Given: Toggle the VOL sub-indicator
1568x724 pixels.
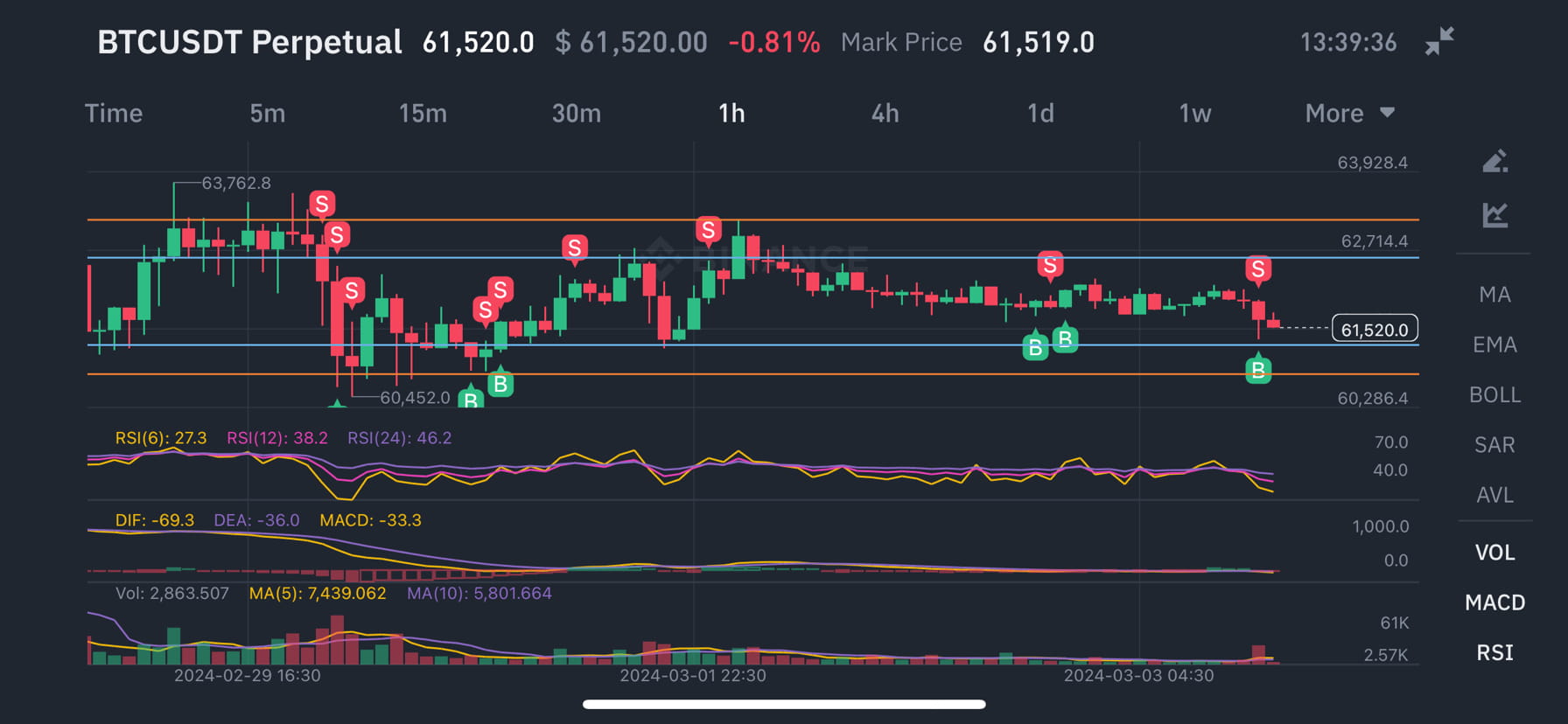Looking at the screenshot, I should pyautogui.click(x=1494, y=553).
